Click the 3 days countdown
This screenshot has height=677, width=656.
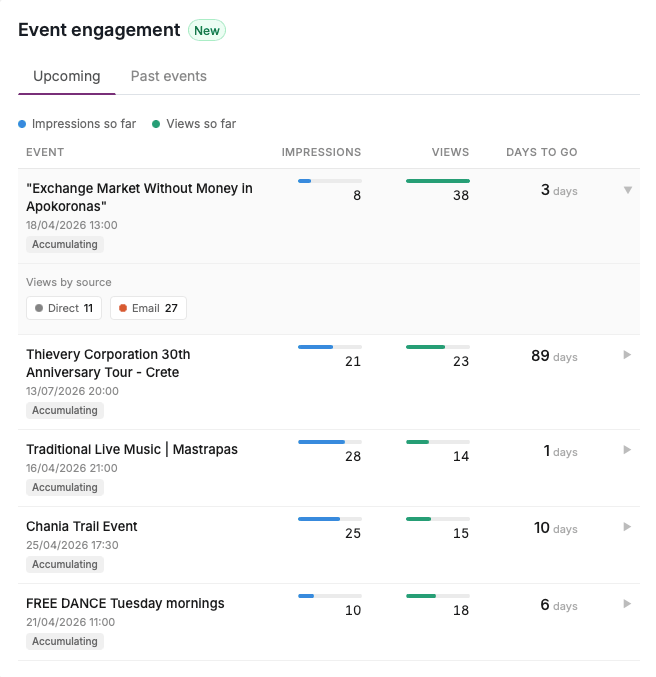(559, 190)
